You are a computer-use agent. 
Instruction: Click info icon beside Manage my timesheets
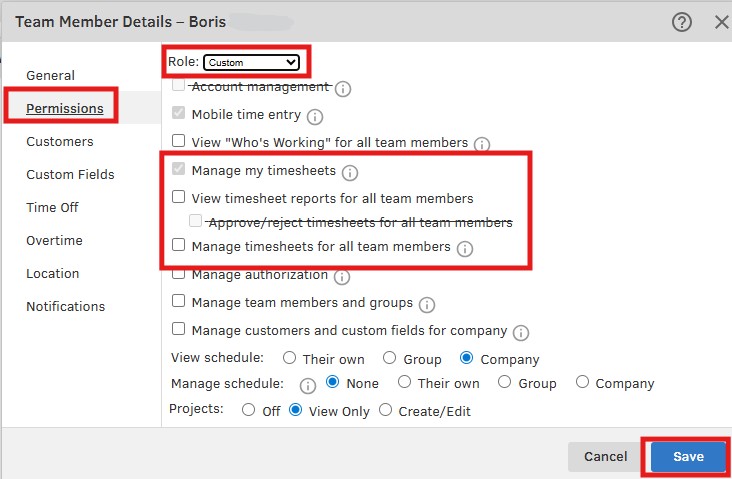[350, 173]
